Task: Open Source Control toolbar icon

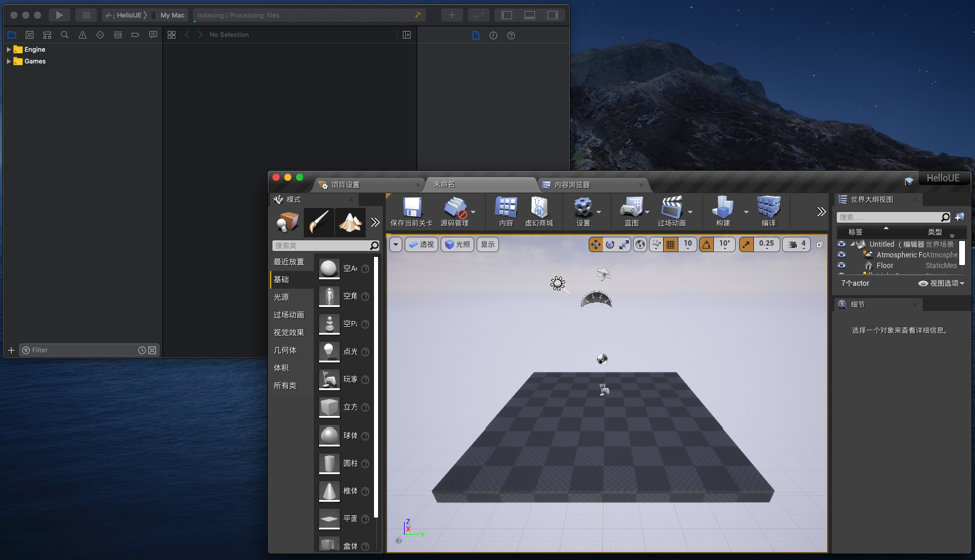Action: [x=456, y=207]
